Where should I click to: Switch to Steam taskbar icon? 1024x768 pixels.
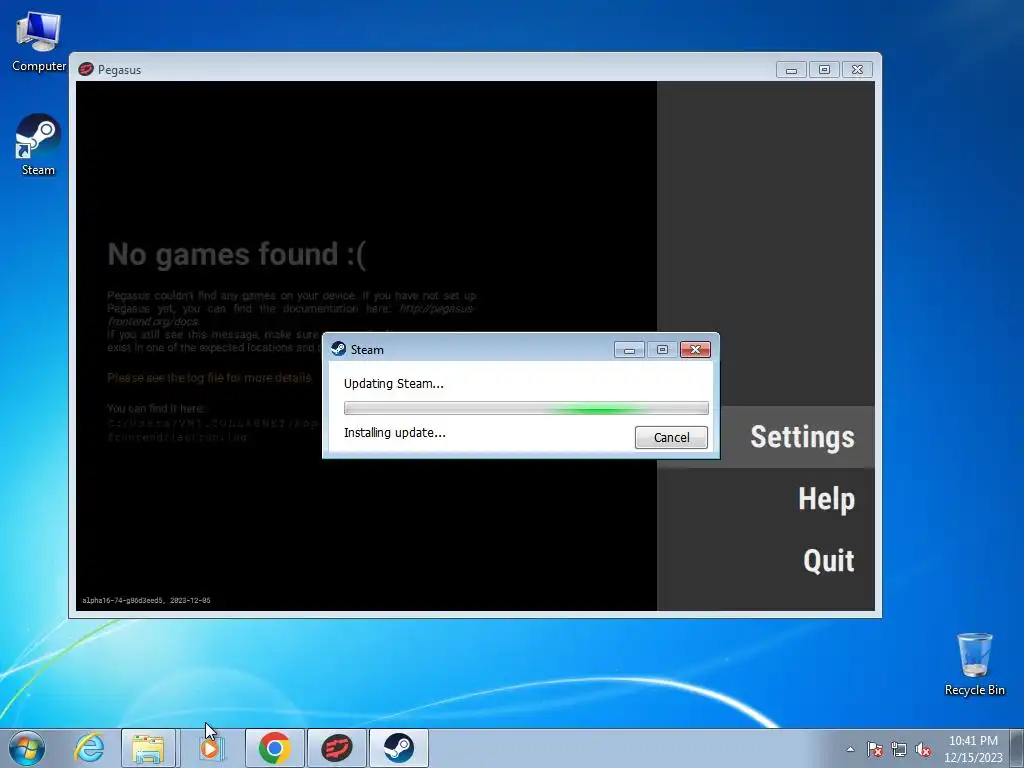(x=398, y=748)
